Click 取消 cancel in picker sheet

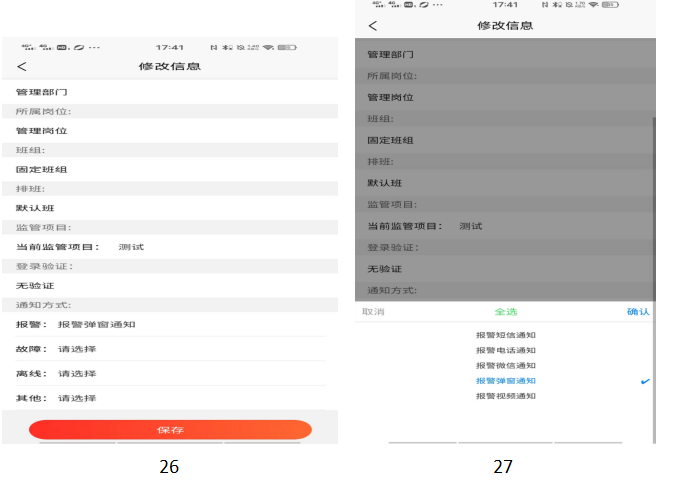pyautogui.click(x=373, y=311)
